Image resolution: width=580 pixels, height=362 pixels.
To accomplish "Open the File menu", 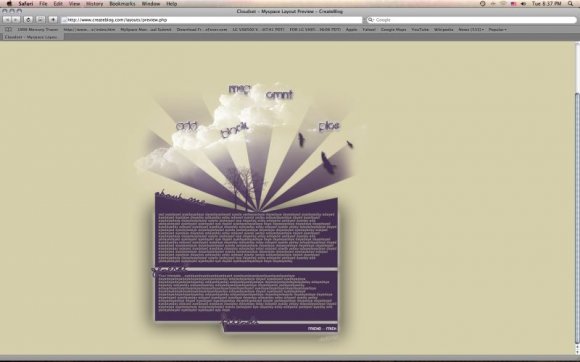I will point(43,4).
